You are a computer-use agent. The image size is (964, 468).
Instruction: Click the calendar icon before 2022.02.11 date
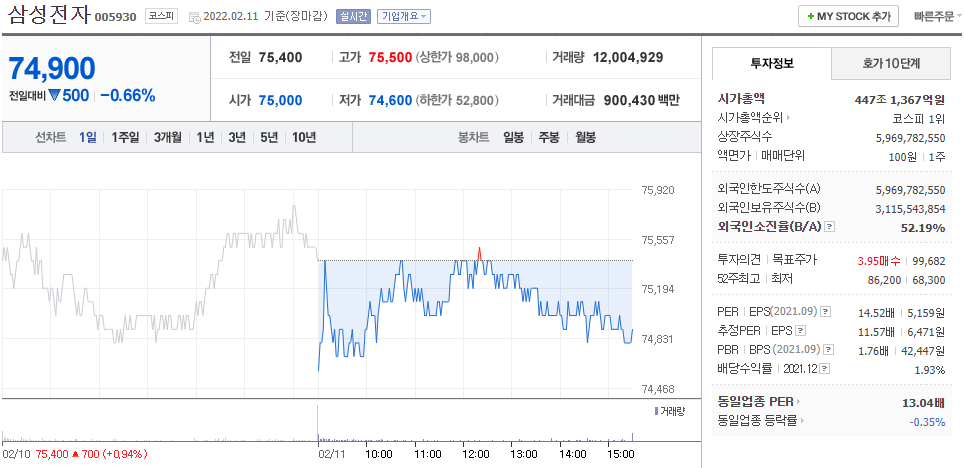pyautogui.click(x=194, y=17)
